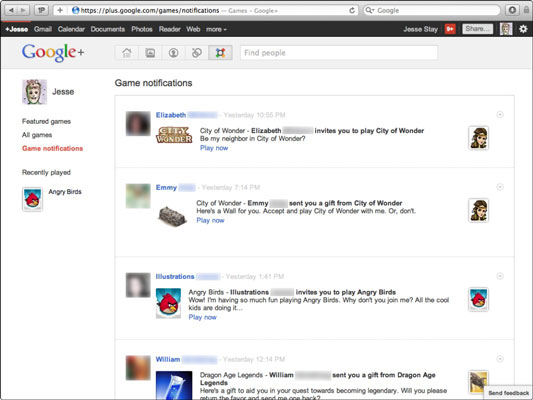Reload the page with the refresh icon
533x400 pixels.
352,11
